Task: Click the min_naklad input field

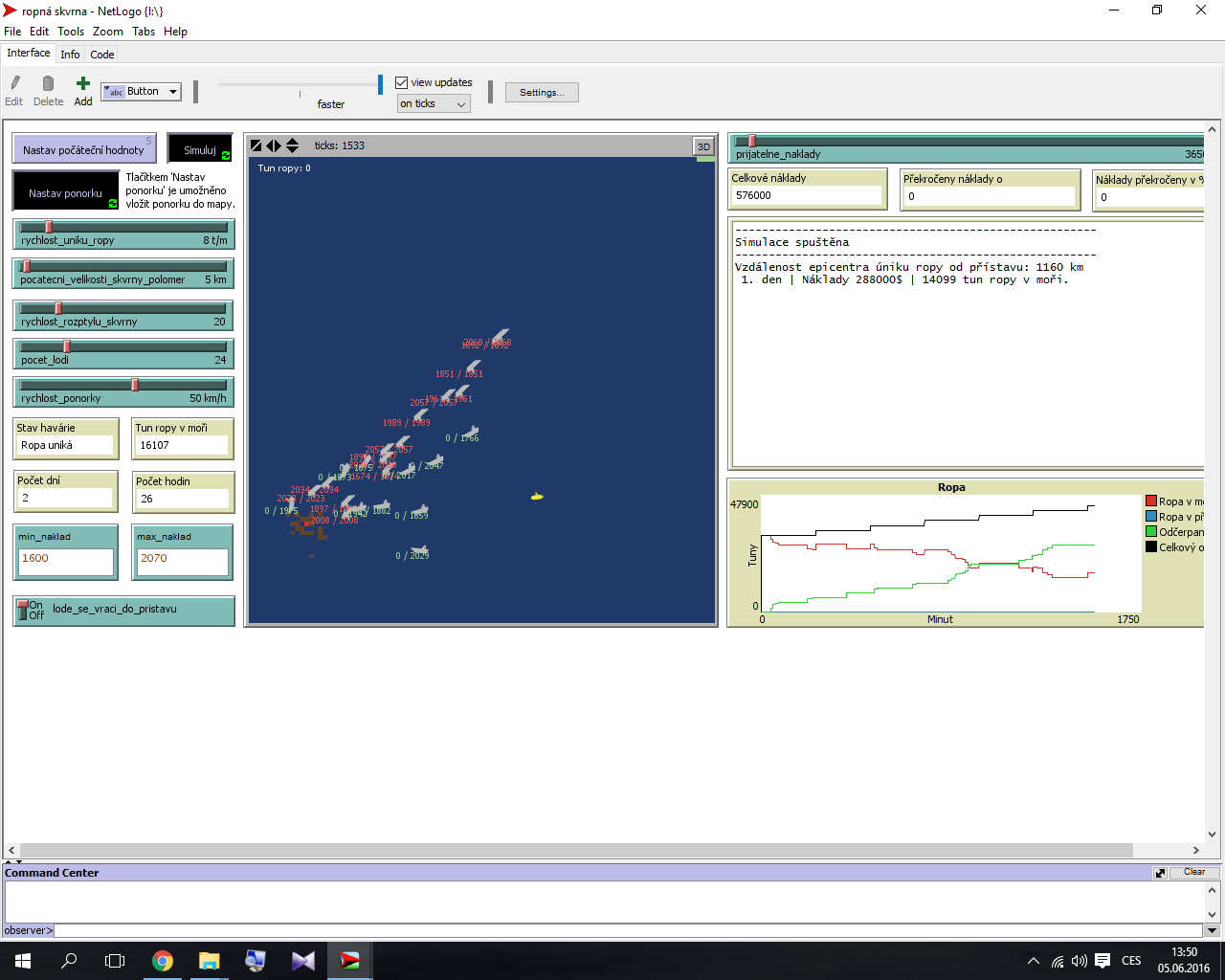Action: (x=65, y=559)
